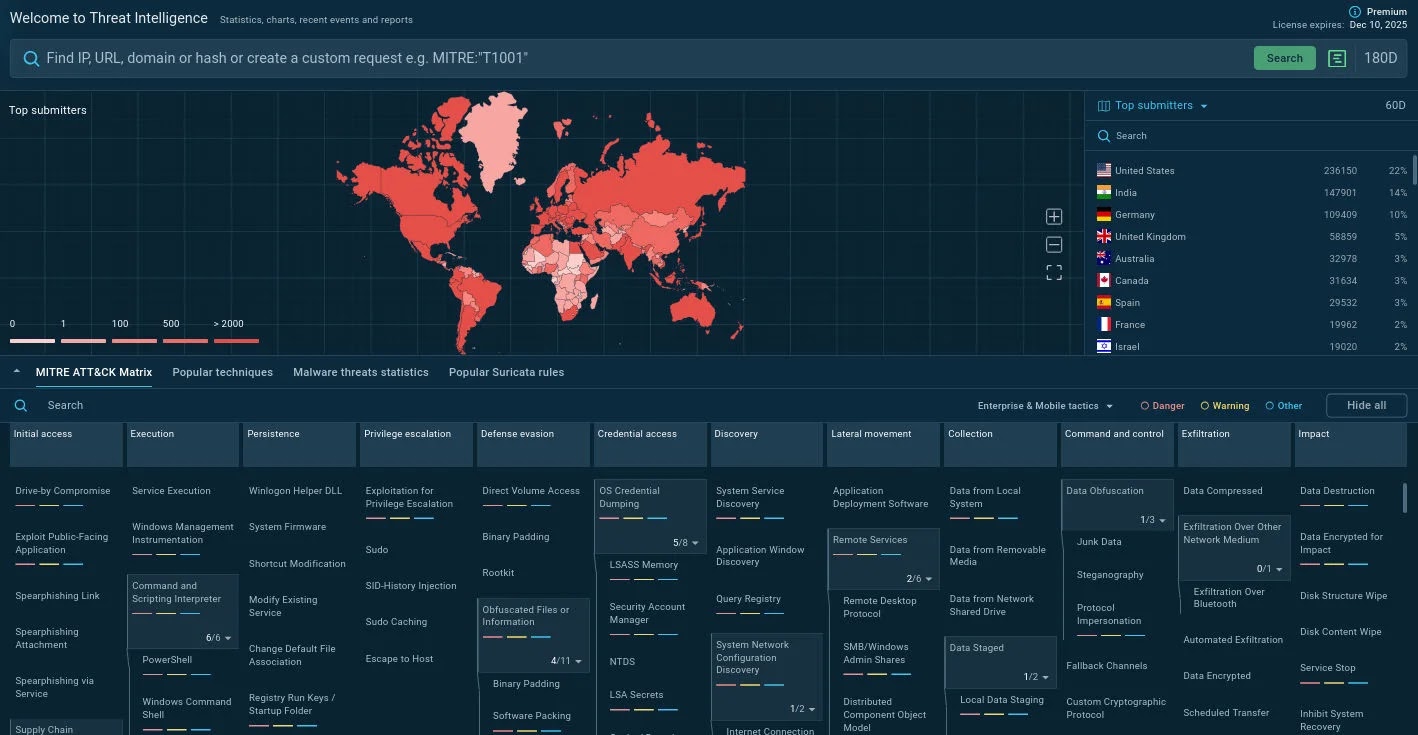Open the PowerShell technique

[167, 660]
